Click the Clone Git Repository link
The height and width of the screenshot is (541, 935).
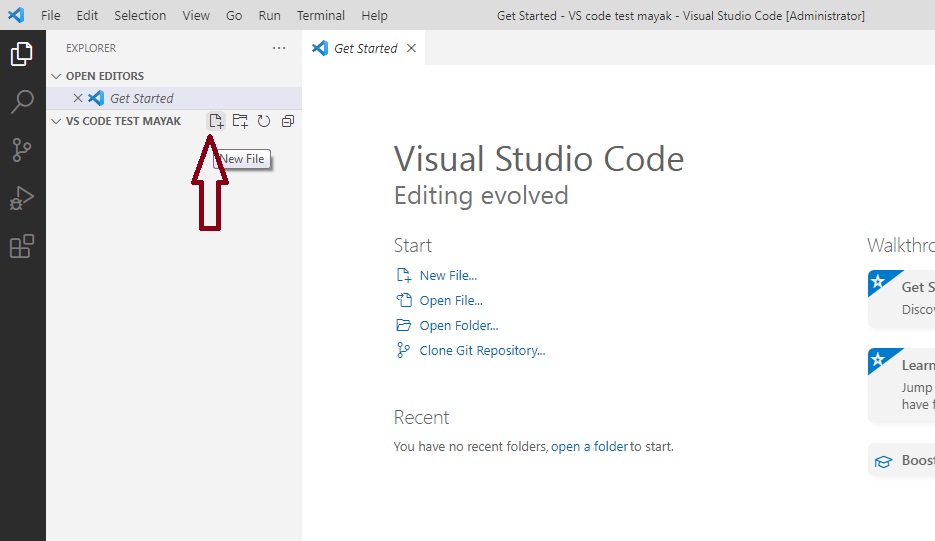pyautogui.click(x=482, y=350)
